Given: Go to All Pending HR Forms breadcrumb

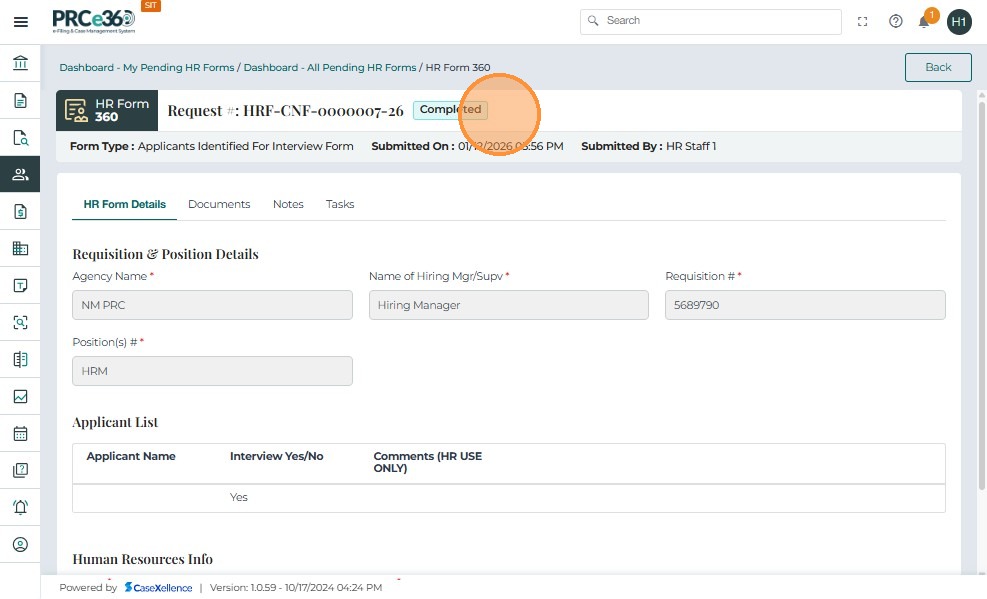Looking at the screenshot, I should [330, 68].
